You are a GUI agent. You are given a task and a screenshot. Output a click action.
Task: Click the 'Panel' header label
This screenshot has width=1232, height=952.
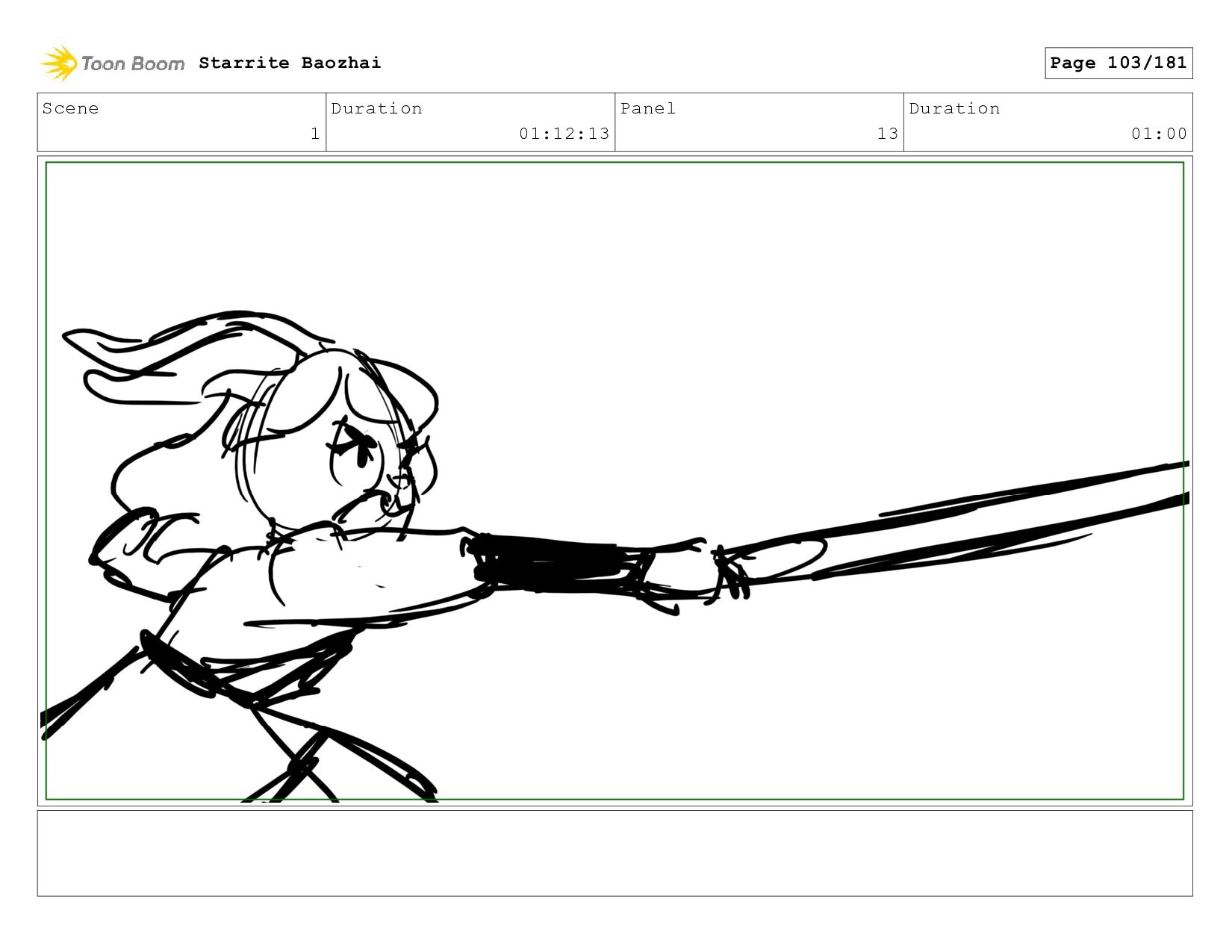pyautogui.click(x=648, y=108)
